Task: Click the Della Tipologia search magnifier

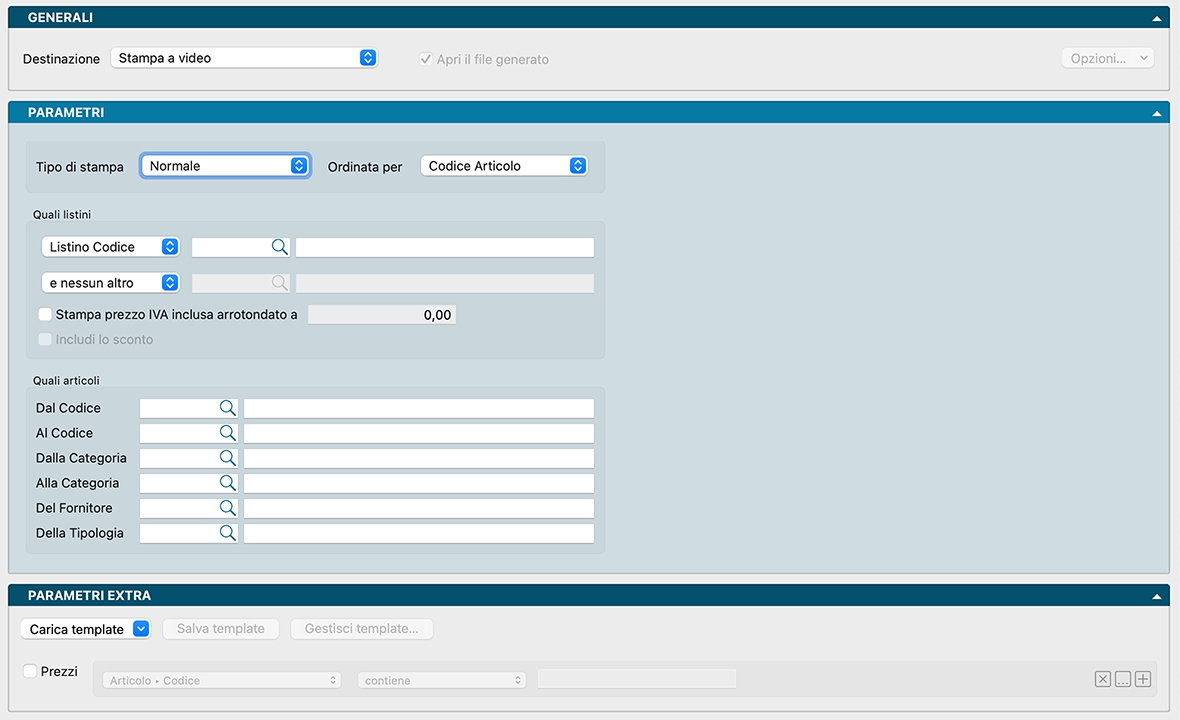Action: [228, 533]
